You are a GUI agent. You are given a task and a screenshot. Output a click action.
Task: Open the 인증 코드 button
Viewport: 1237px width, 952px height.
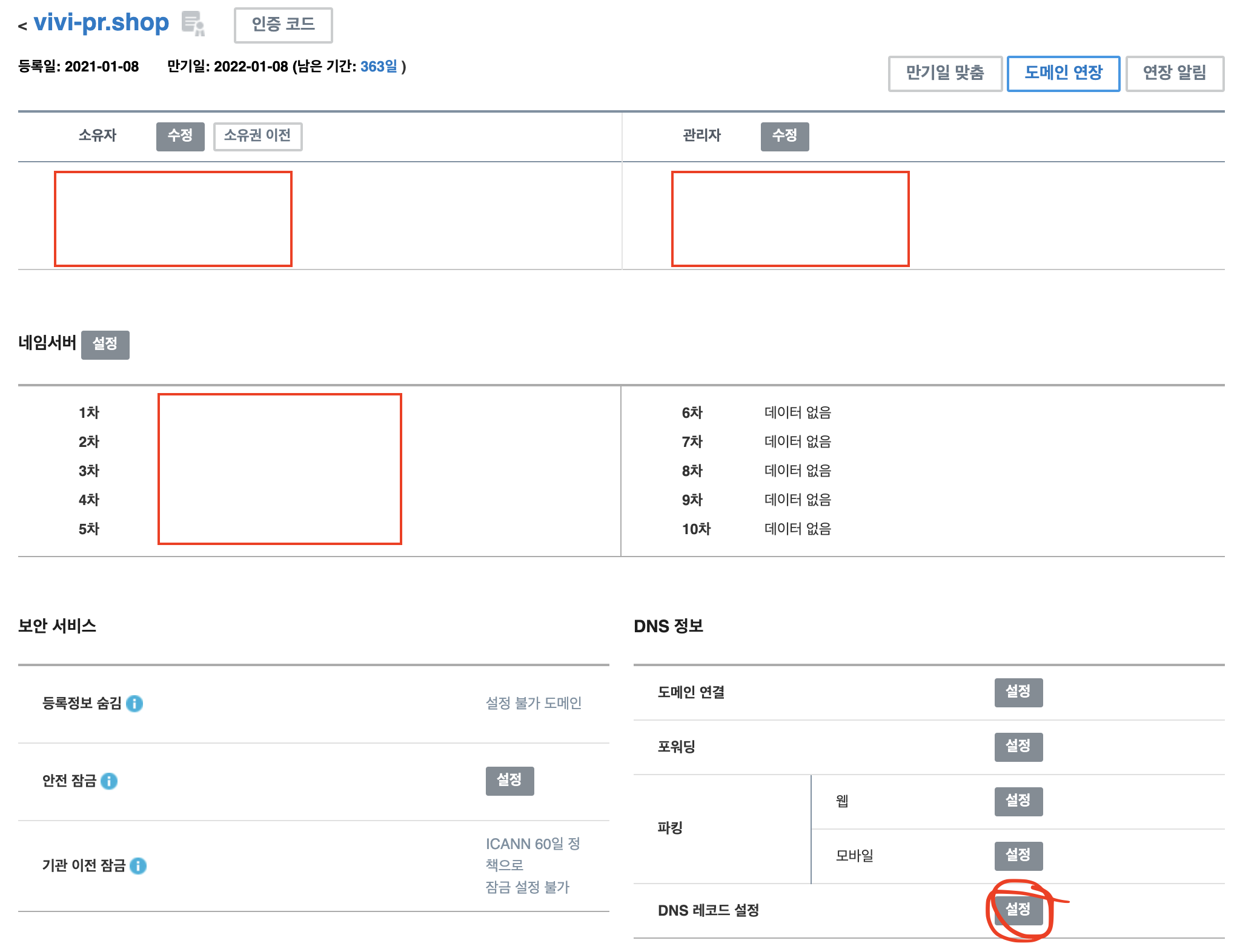283,25
